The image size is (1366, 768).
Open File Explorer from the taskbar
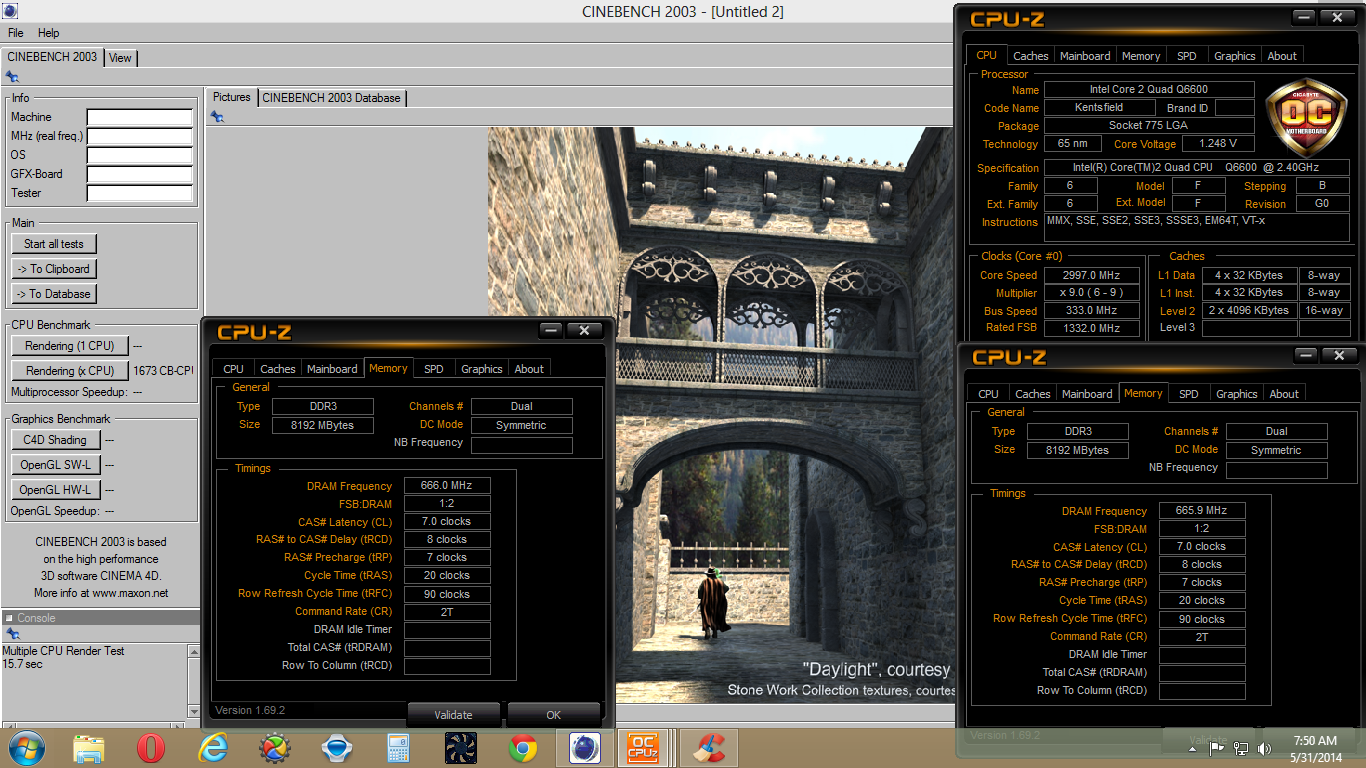point(89,747)
